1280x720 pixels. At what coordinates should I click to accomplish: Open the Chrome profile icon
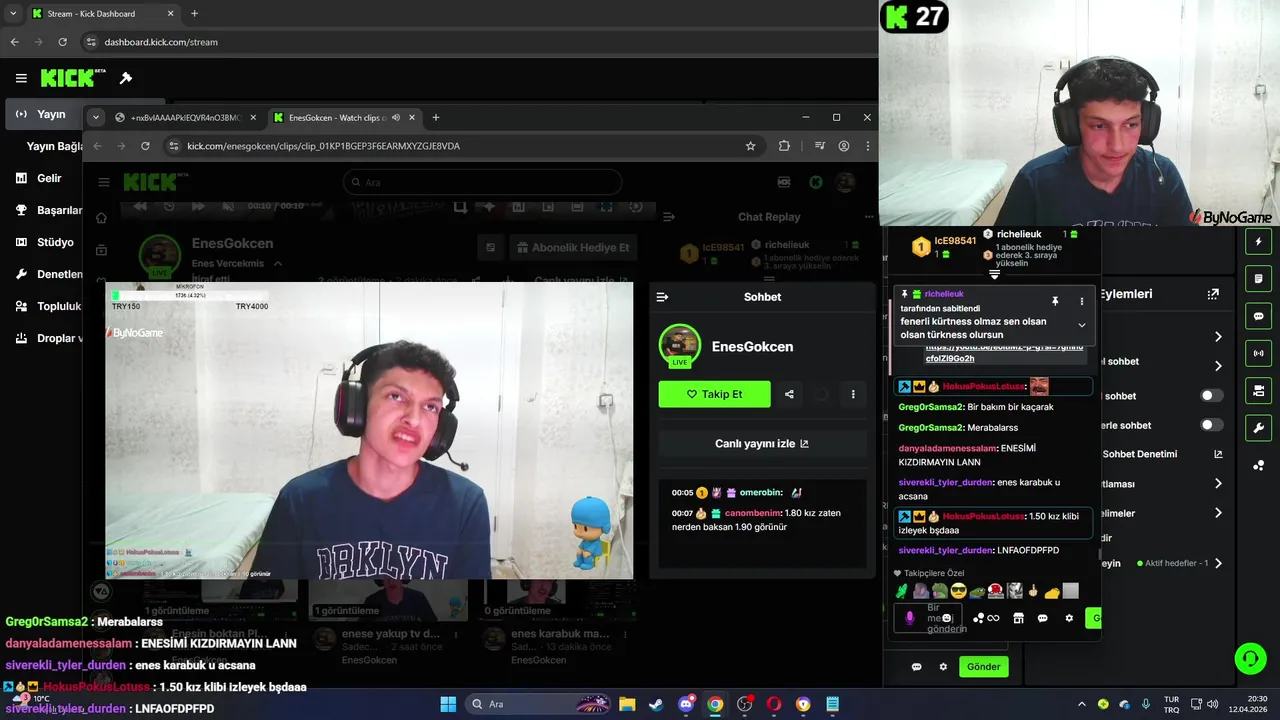[x=844, y=146]
